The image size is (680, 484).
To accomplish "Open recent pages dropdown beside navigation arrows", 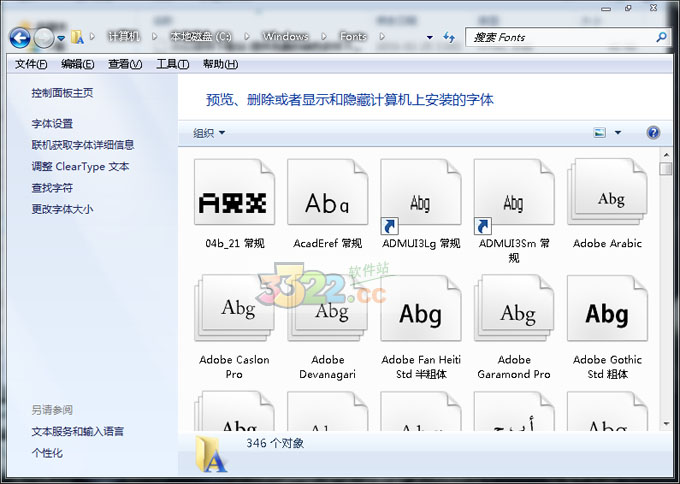I will coord(61,38).
